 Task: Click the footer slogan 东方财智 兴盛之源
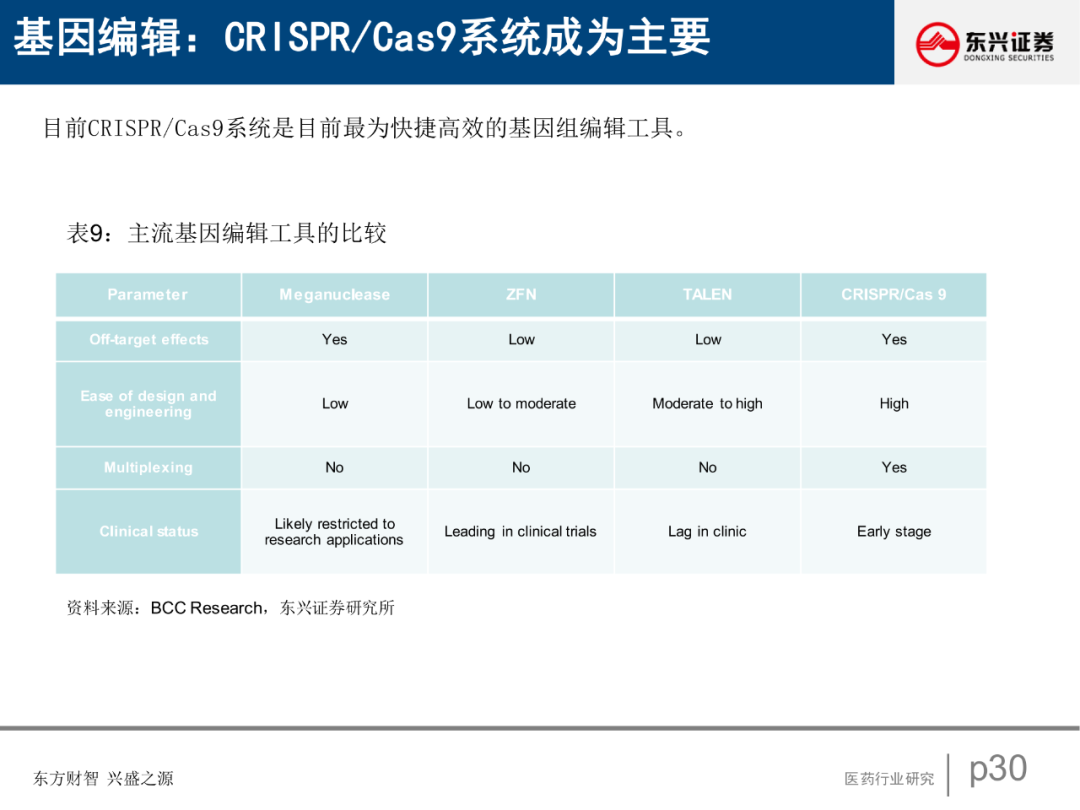103,778
